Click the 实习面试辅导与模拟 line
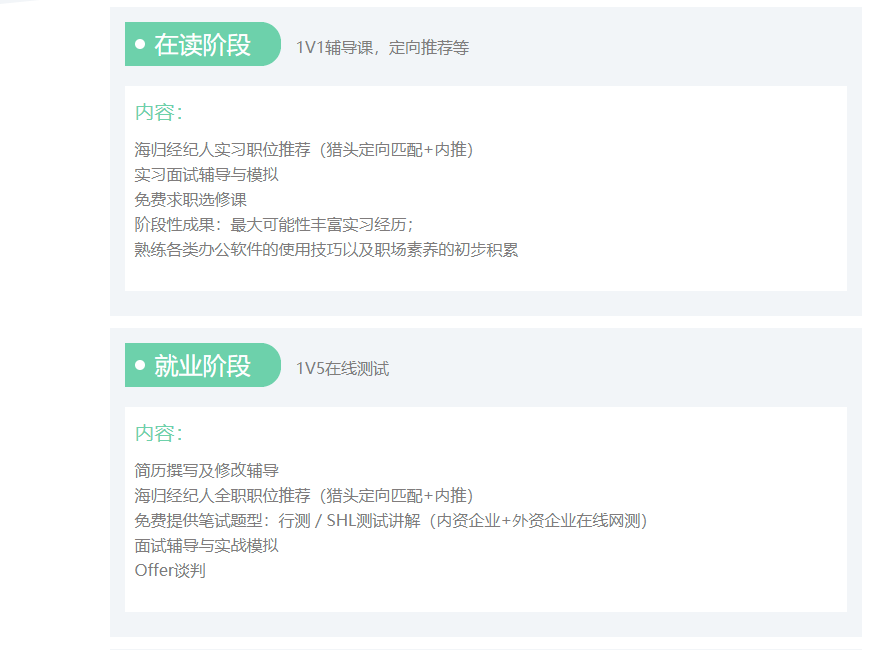Viewport: 878px width, 650px height. (206, 175)
